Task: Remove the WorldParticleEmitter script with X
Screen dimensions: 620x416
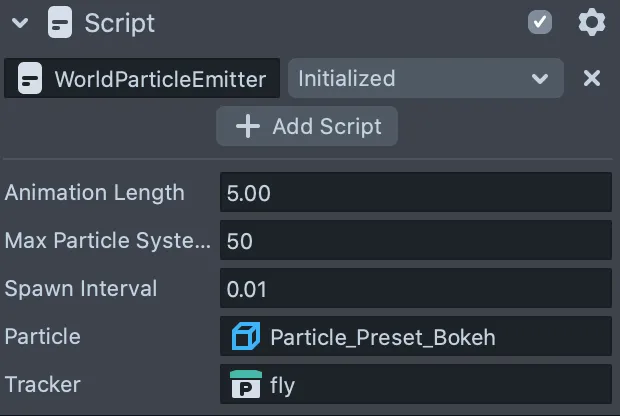Action: [592, 78]
